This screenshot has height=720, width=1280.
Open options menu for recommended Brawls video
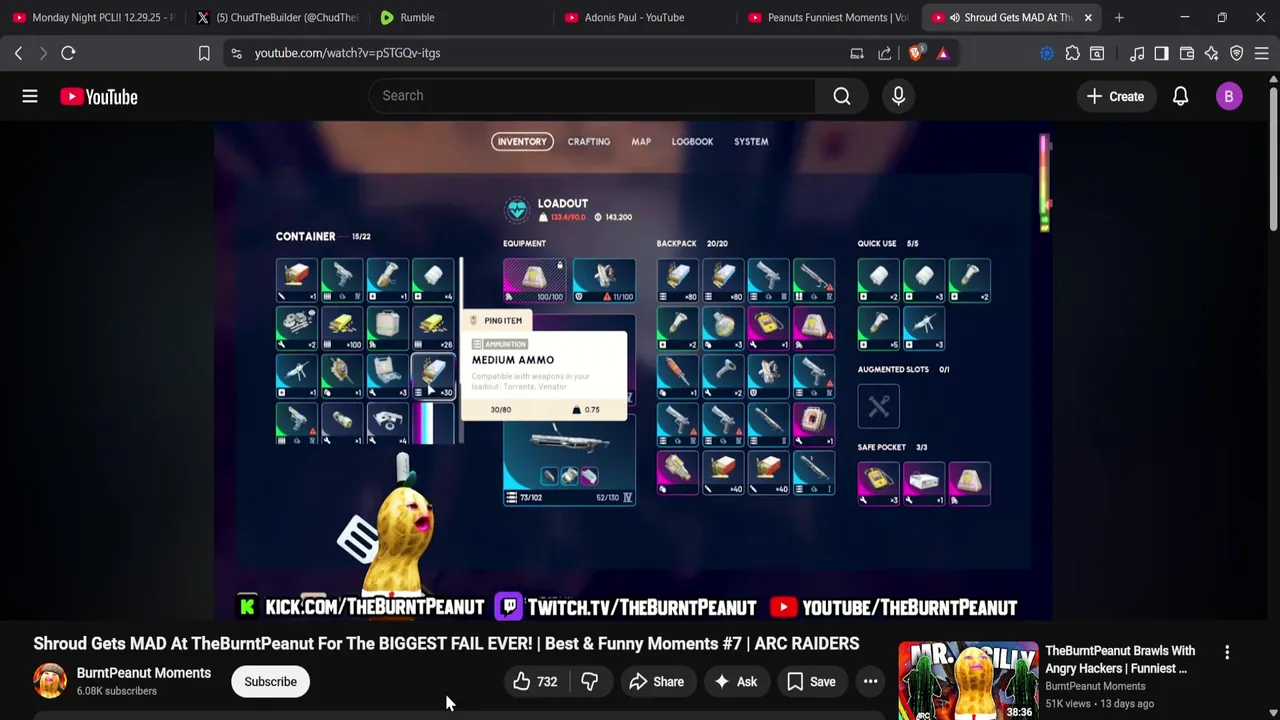(1227, 652)
